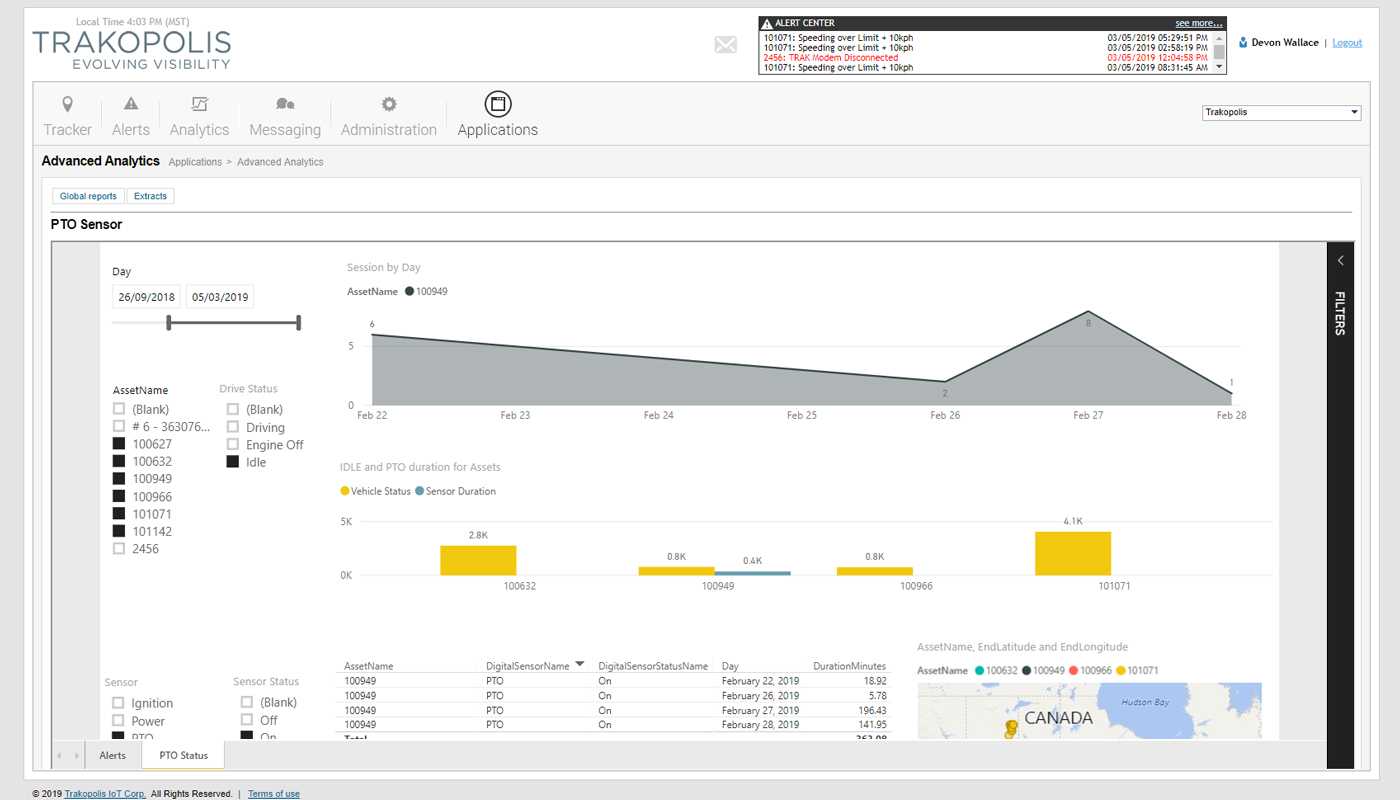This screenshot has height=800, width=1400.
Task: Click the user profile icon beside Devon Wallace
Action: tap(1243, 43)
